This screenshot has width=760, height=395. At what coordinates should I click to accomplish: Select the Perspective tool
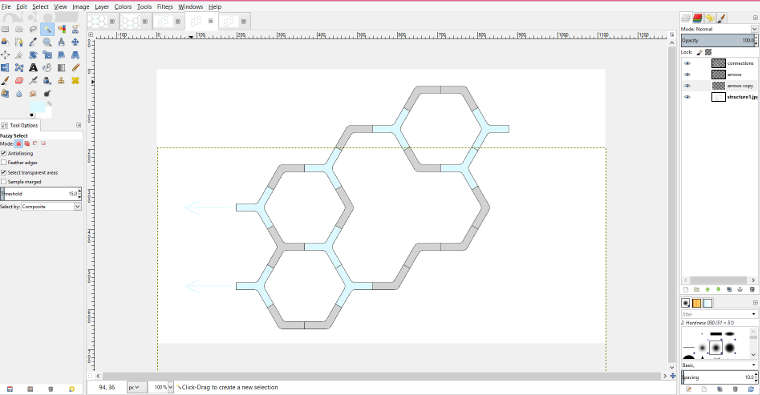coord(75,55)
